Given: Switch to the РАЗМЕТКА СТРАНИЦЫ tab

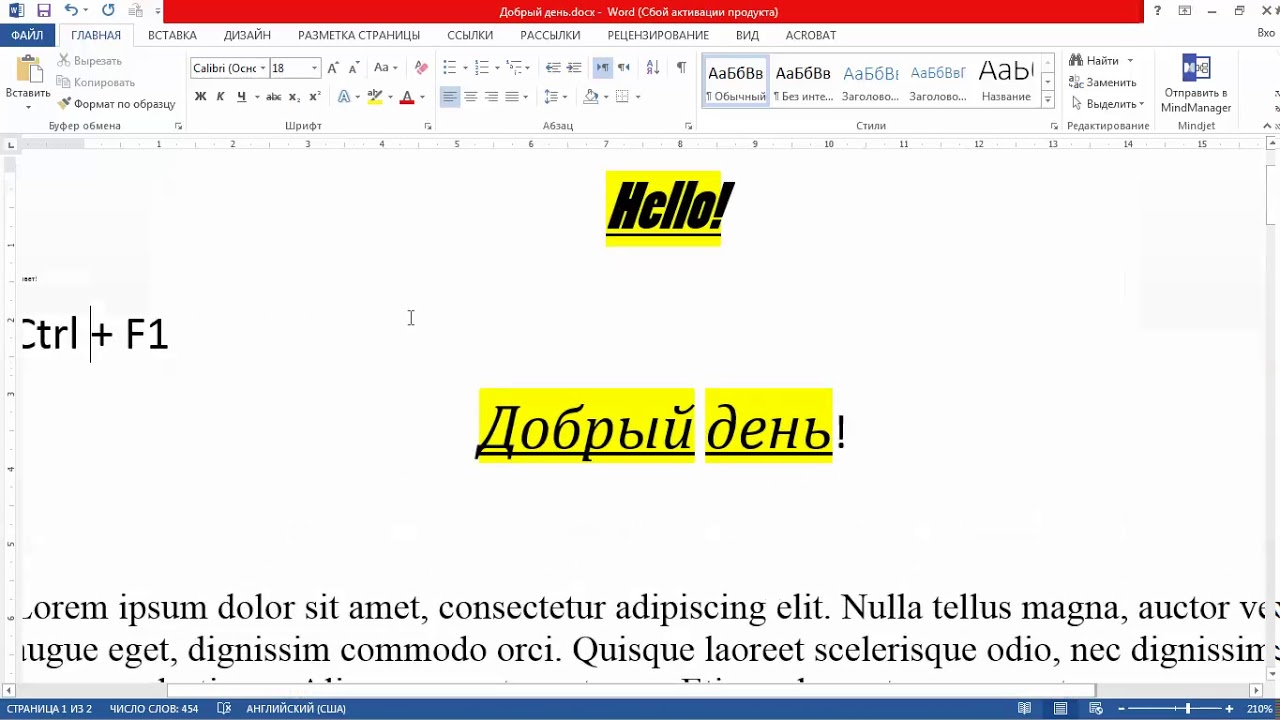Looking at the screenshot, I should [x=359, y=35].
